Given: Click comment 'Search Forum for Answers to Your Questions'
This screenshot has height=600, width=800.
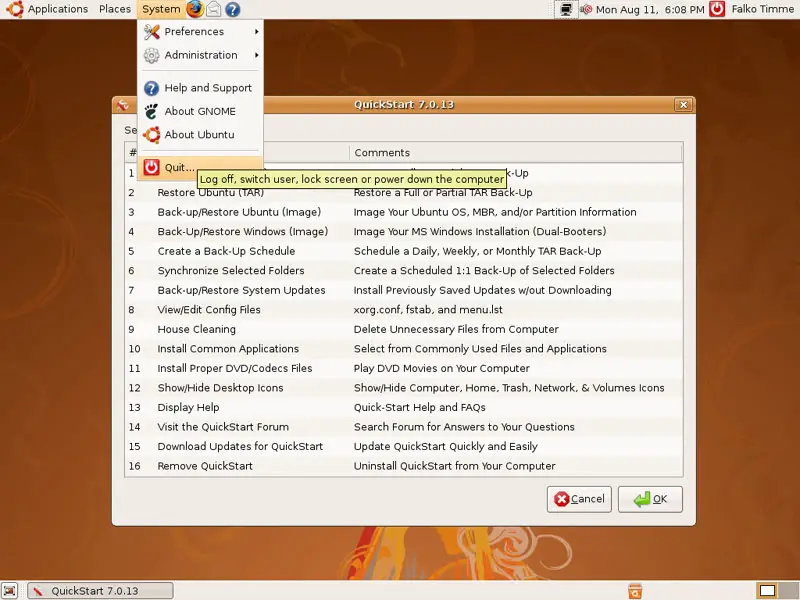Looking at the screenshot, I should point(464,427).
